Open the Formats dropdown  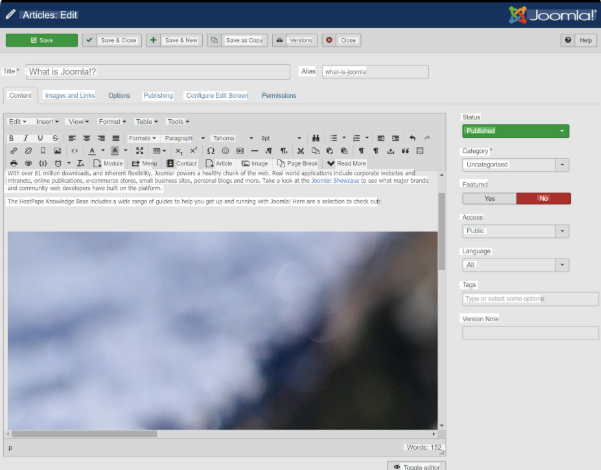click(x=142, y=138)
